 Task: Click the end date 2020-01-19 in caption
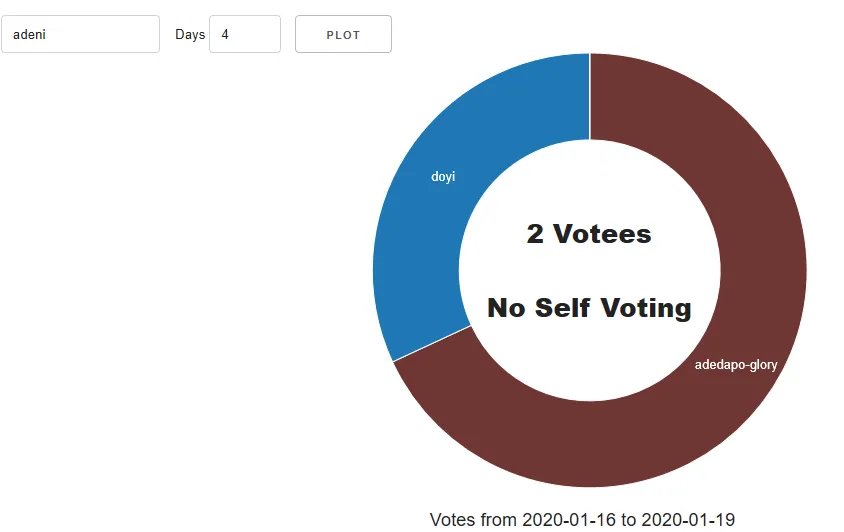pos(688,520)
